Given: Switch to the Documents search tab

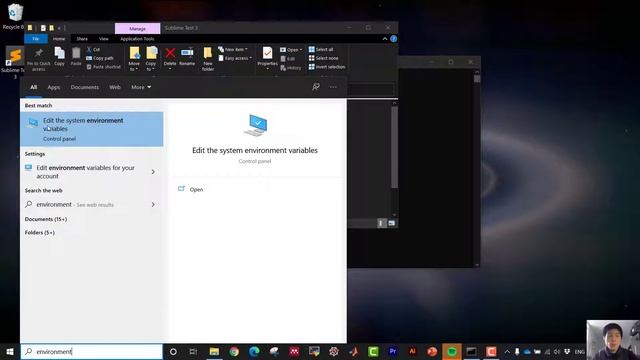Looking at the screenshot, I should pos(84,87).
